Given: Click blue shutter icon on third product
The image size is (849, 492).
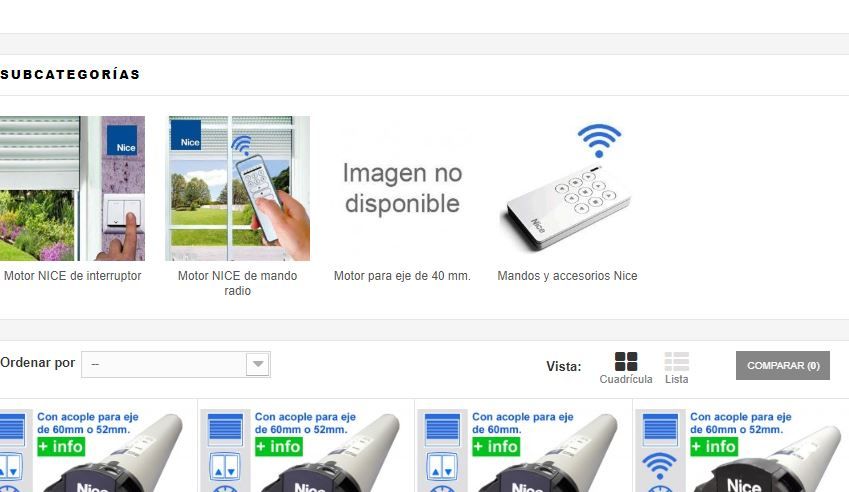Looking at the screenshot, I should (x=442, y=428).
